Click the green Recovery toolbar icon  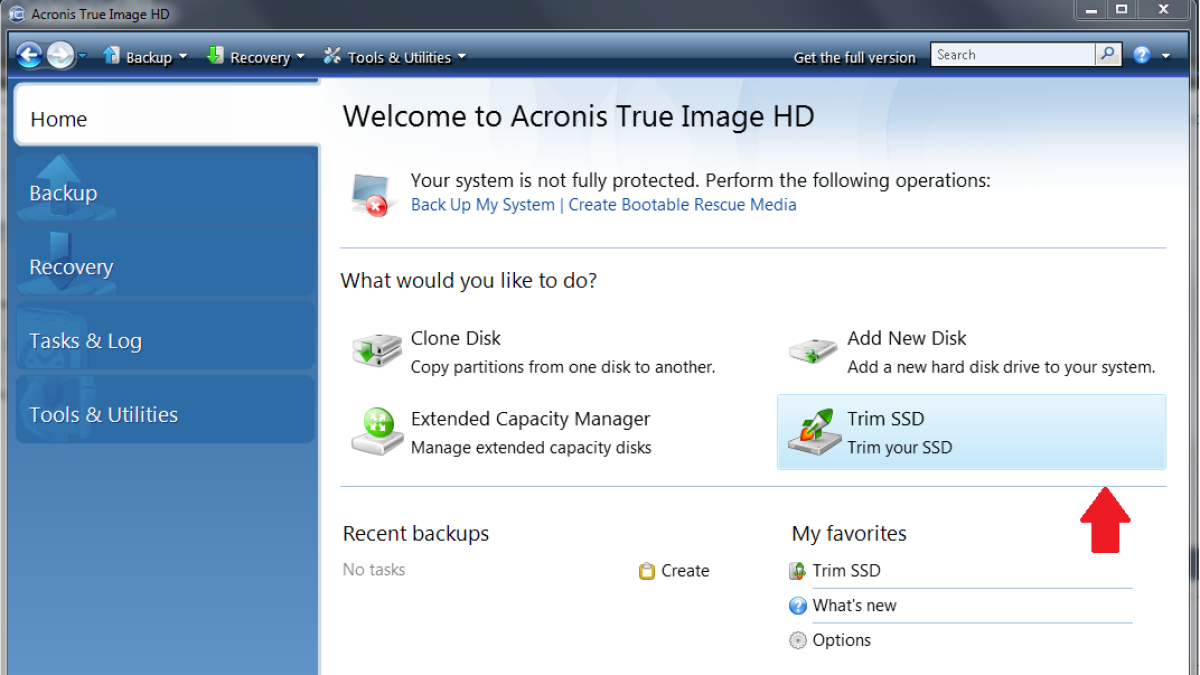coord(215,56)
